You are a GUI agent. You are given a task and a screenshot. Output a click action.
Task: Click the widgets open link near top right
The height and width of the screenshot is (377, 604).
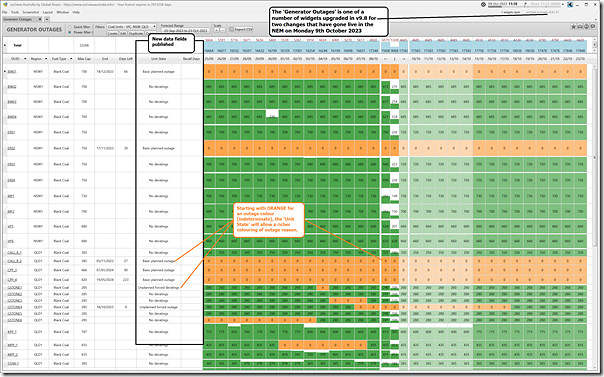click(510, 12)
